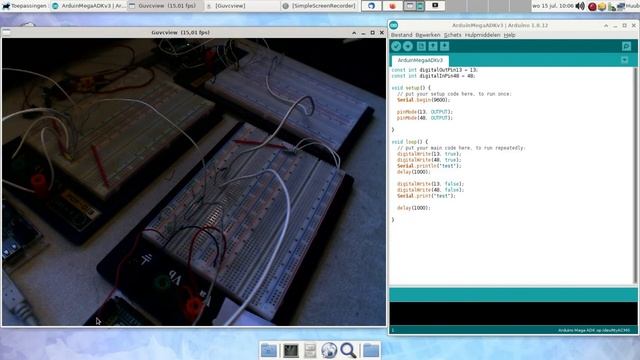
Task: Roll up the Guvcview window with caret button
Action: pyautogui.click(x=354, y=33)
